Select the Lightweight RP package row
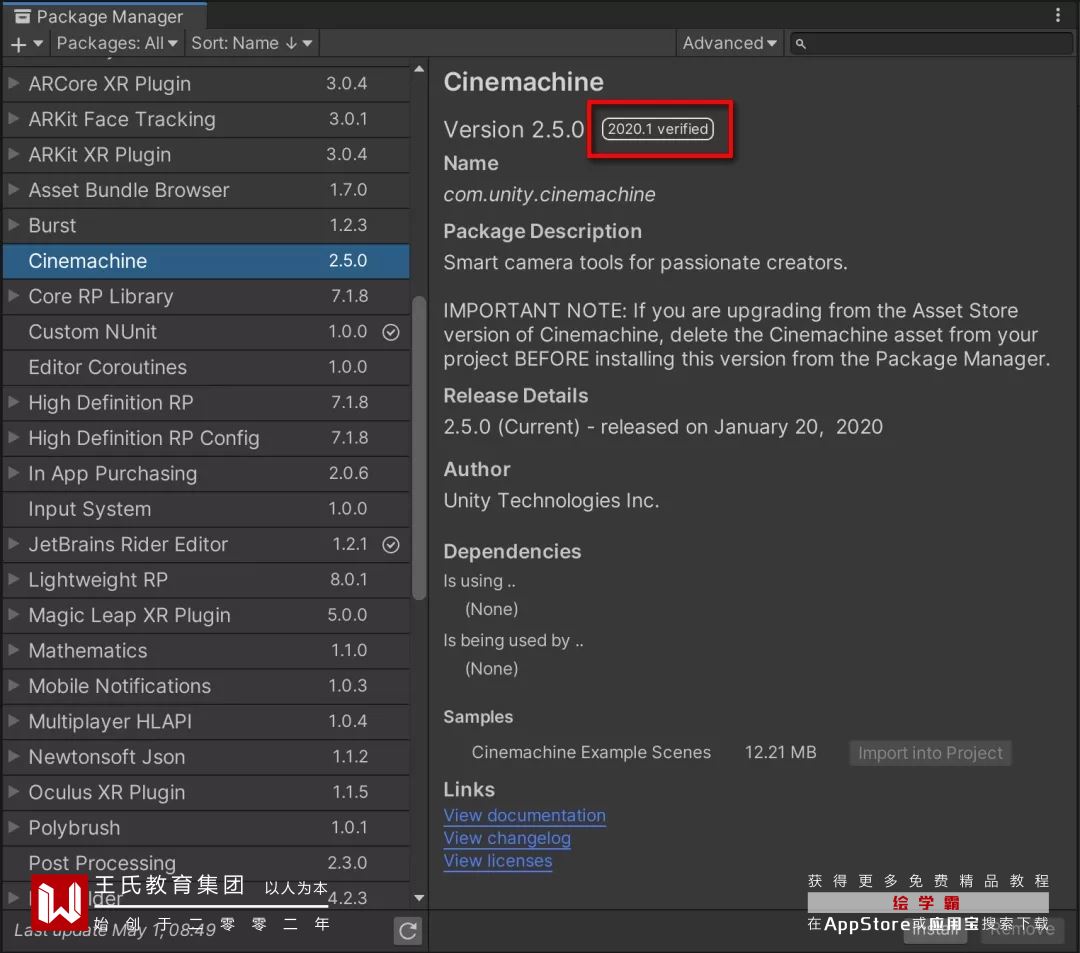Viewport: 1080px width, 953px height. click(207, 580)
